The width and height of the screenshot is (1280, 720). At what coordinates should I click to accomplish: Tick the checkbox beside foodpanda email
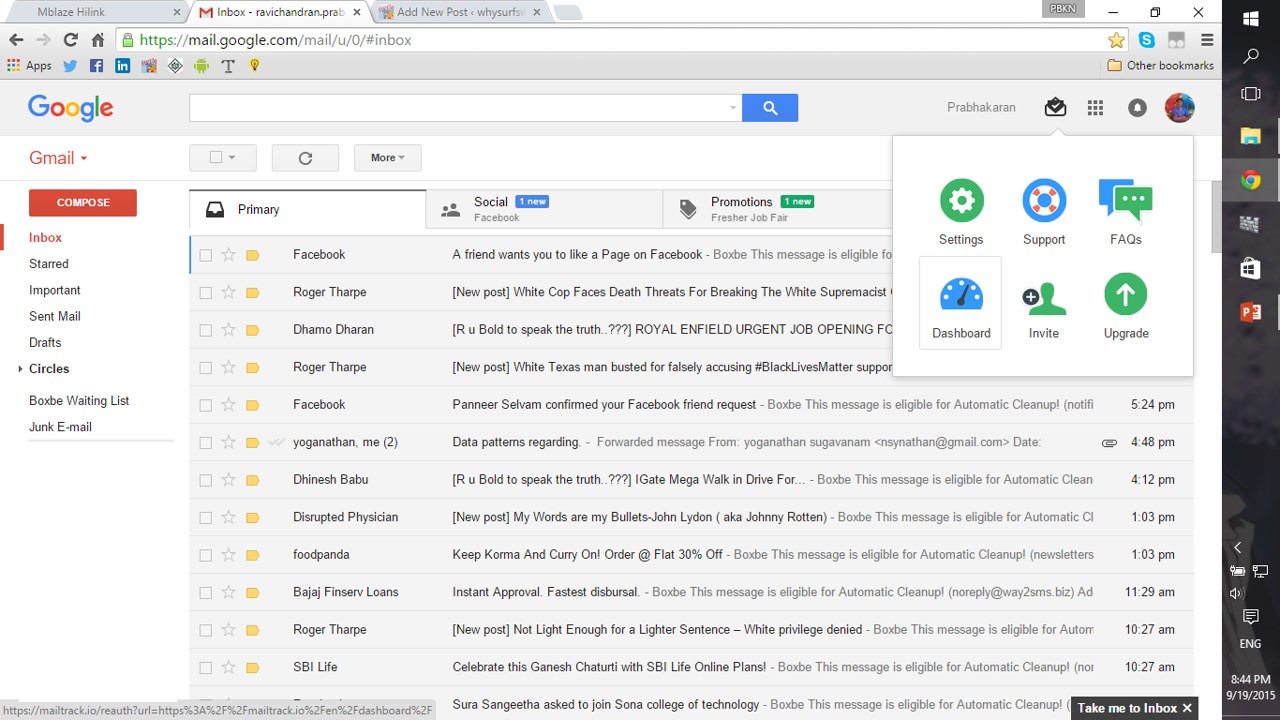[x=206, y=555]
